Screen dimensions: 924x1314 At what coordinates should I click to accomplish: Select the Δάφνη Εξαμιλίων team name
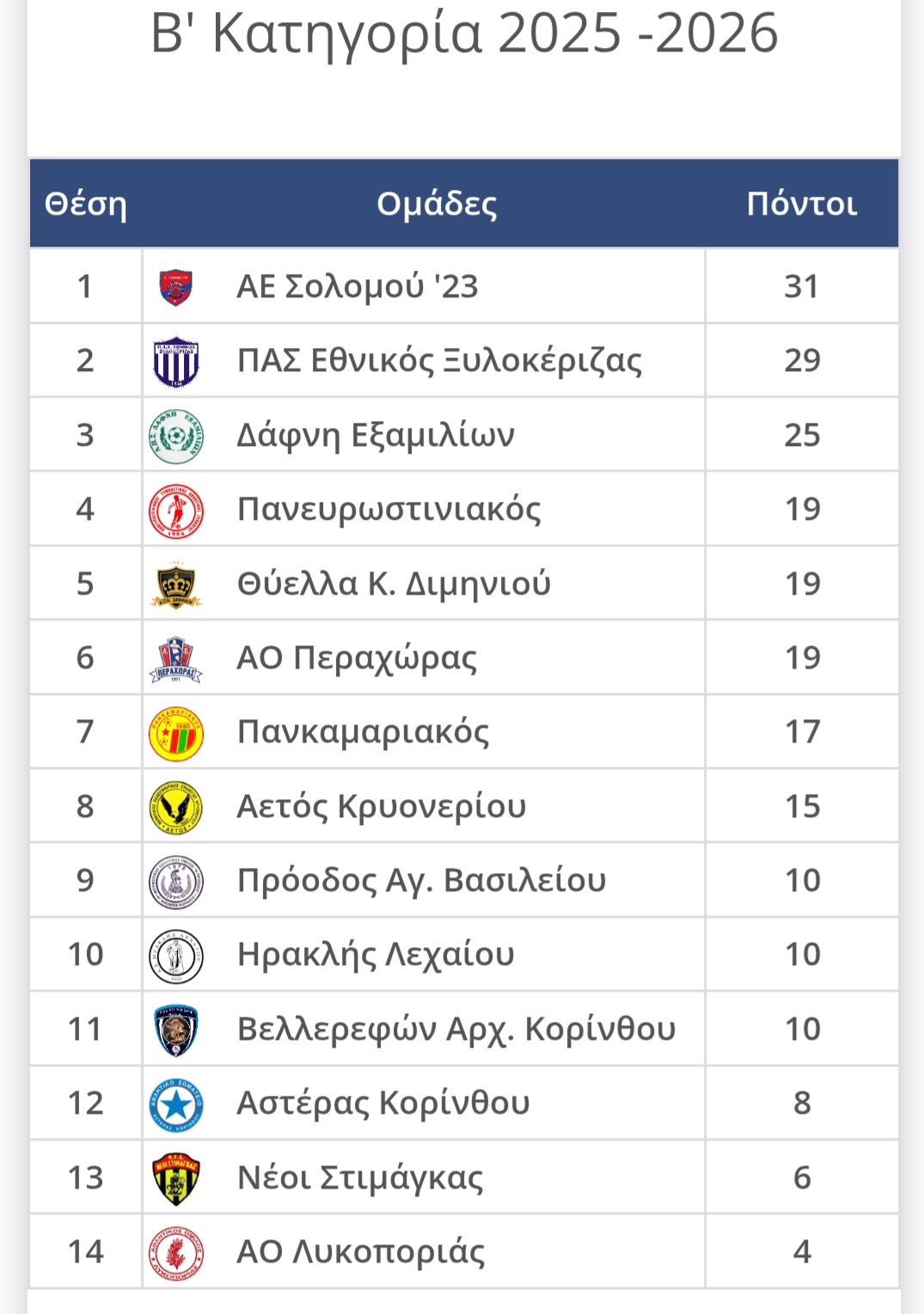pos(376,436)
